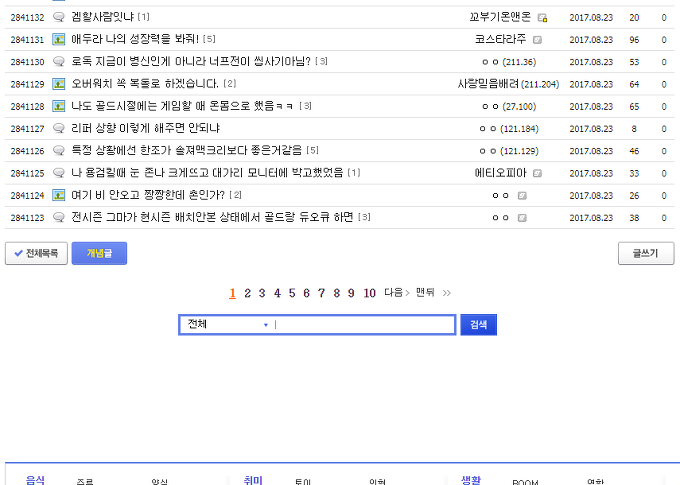680x485 pixels.
Task: Click 음식 category in footer
Action: (35, 480)
